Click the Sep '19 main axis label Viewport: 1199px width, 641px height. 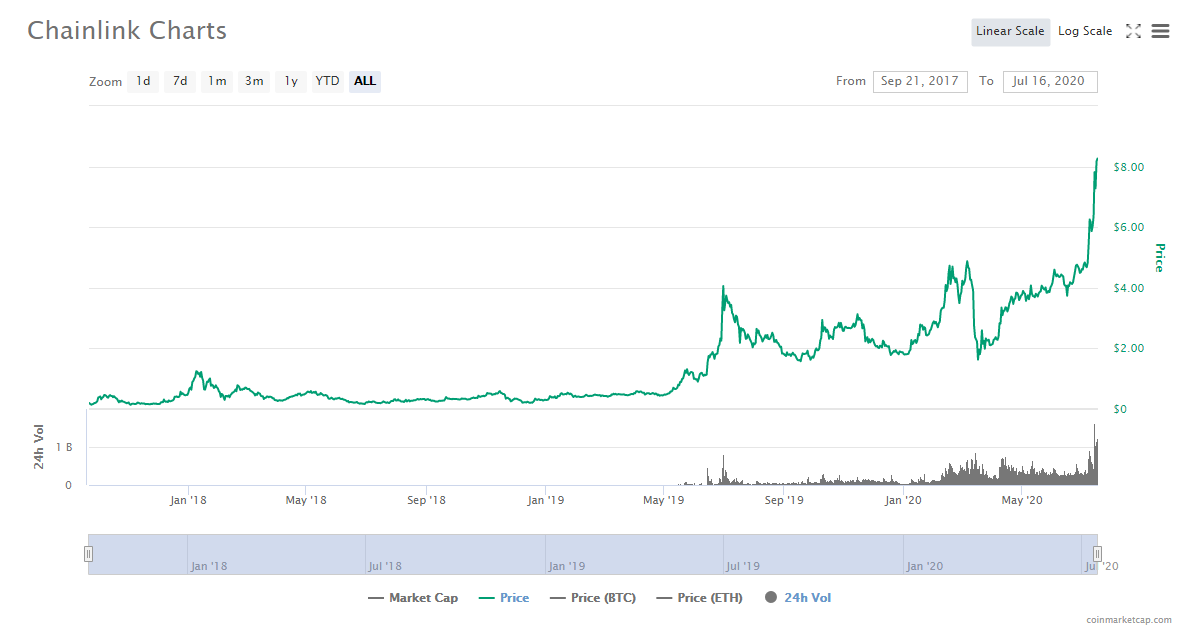pos(784,500)
